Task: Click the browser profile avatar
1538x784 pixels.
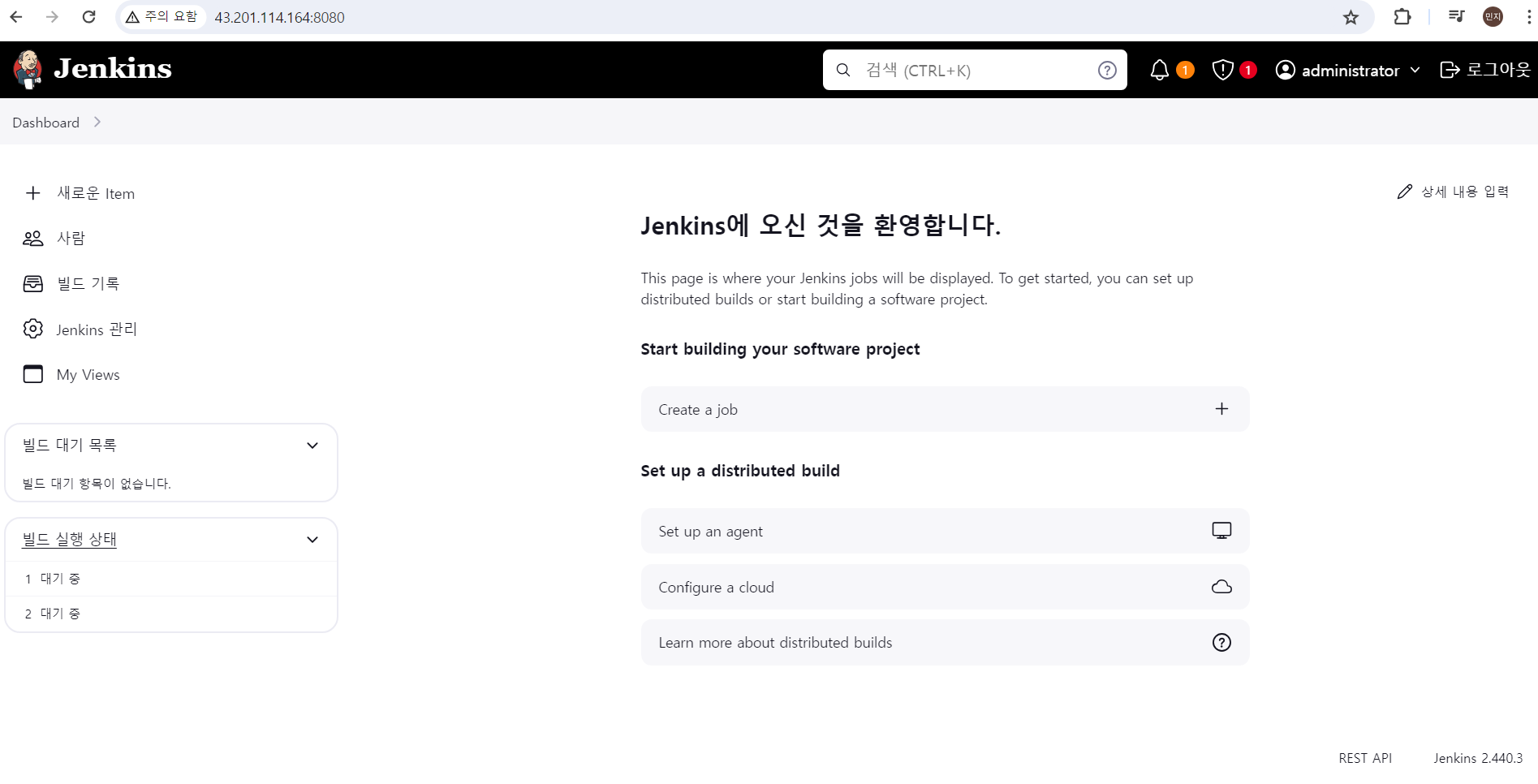Action: (1493, 17)
